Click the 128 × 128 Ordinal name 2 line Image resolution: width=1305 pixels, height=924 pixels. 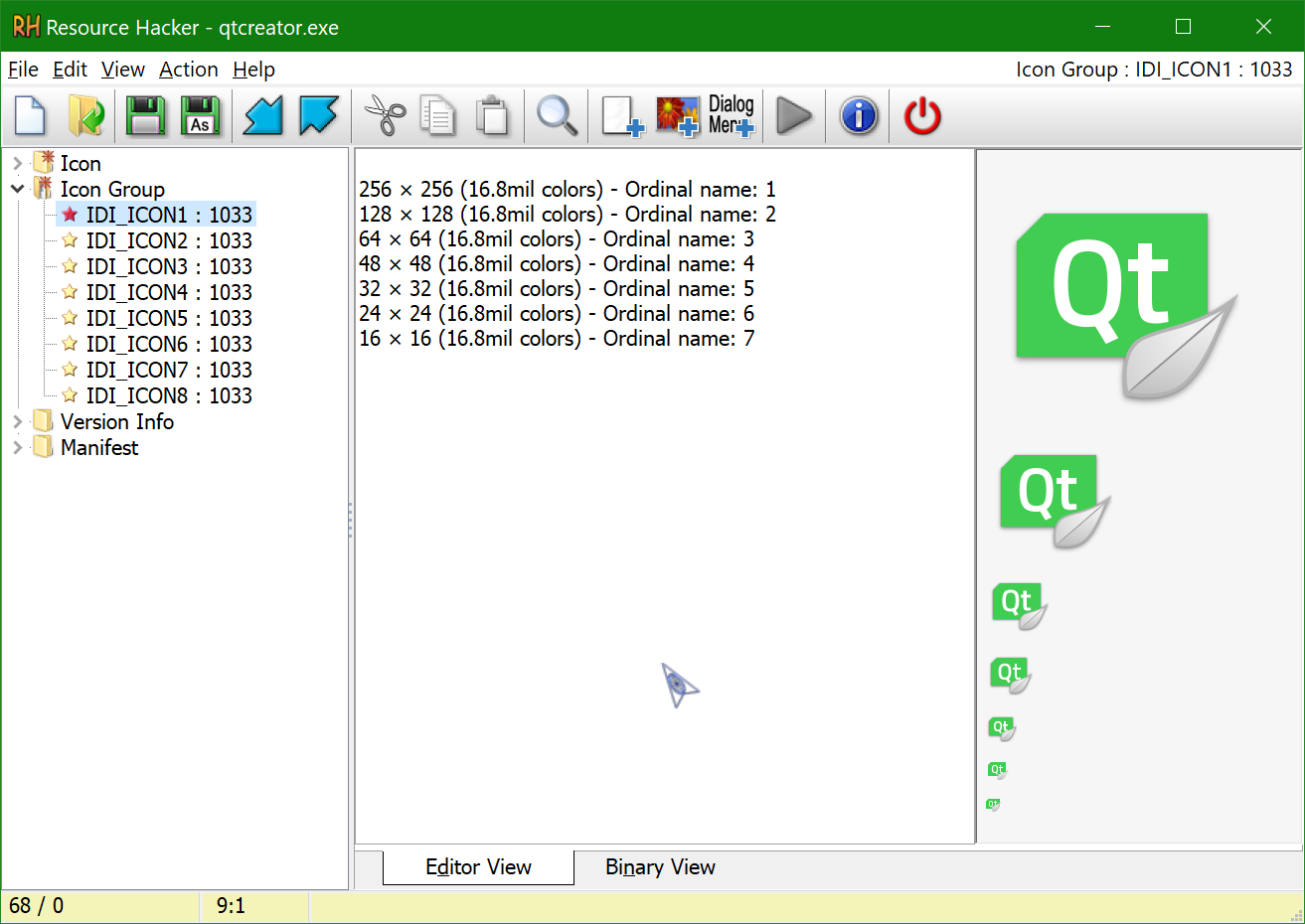click(x=568, y=214)
